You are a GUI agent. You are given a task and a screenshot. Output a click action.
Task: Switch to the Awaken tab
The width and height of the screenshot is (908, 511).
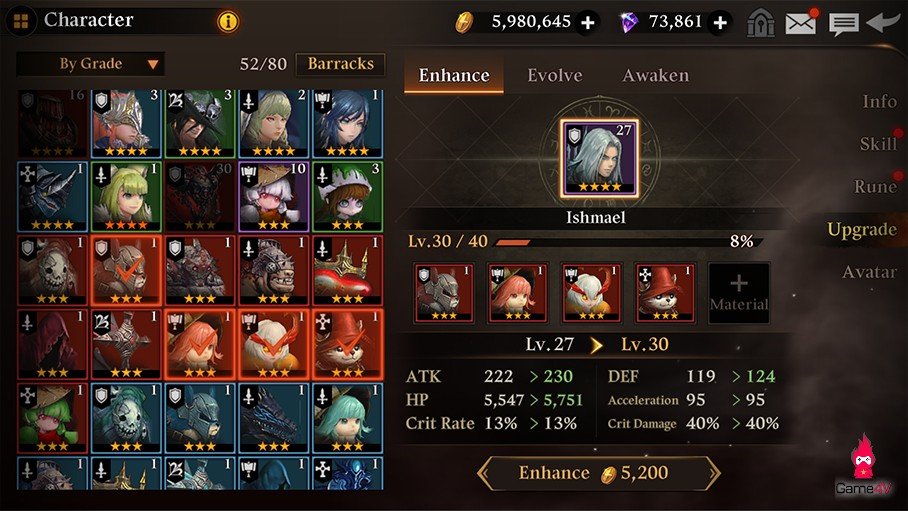[656, 75]
